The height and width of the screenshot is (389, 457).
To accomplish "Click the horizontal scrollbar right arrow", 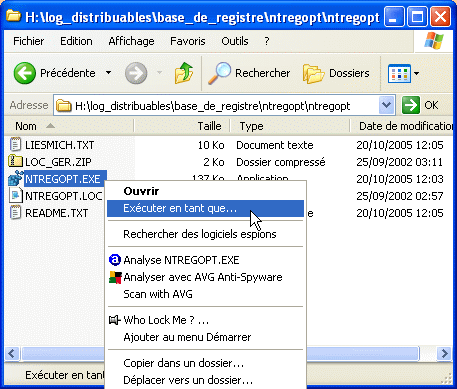I will click(444, 353).
